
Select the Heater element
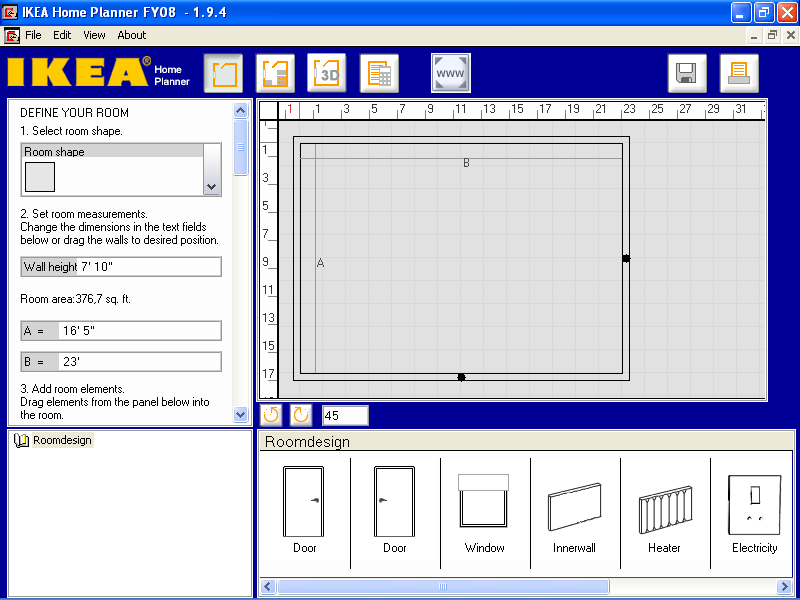tap(664, 505)
